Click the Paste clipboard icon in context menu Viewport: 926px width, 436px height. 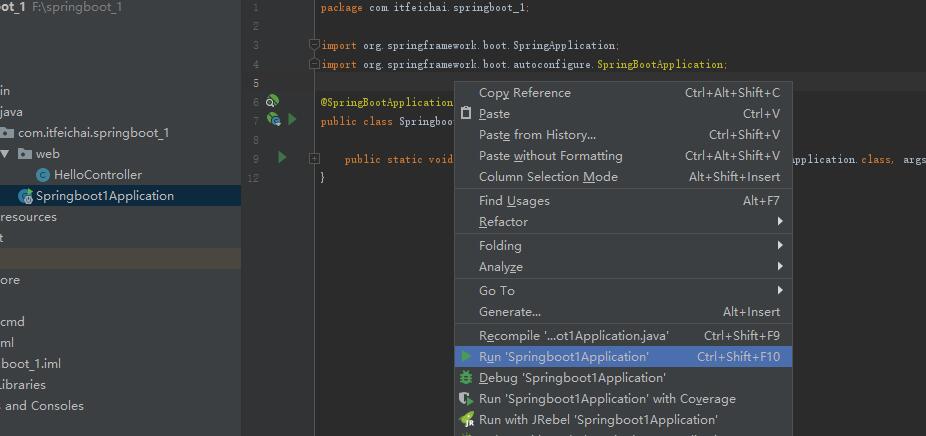466,113
